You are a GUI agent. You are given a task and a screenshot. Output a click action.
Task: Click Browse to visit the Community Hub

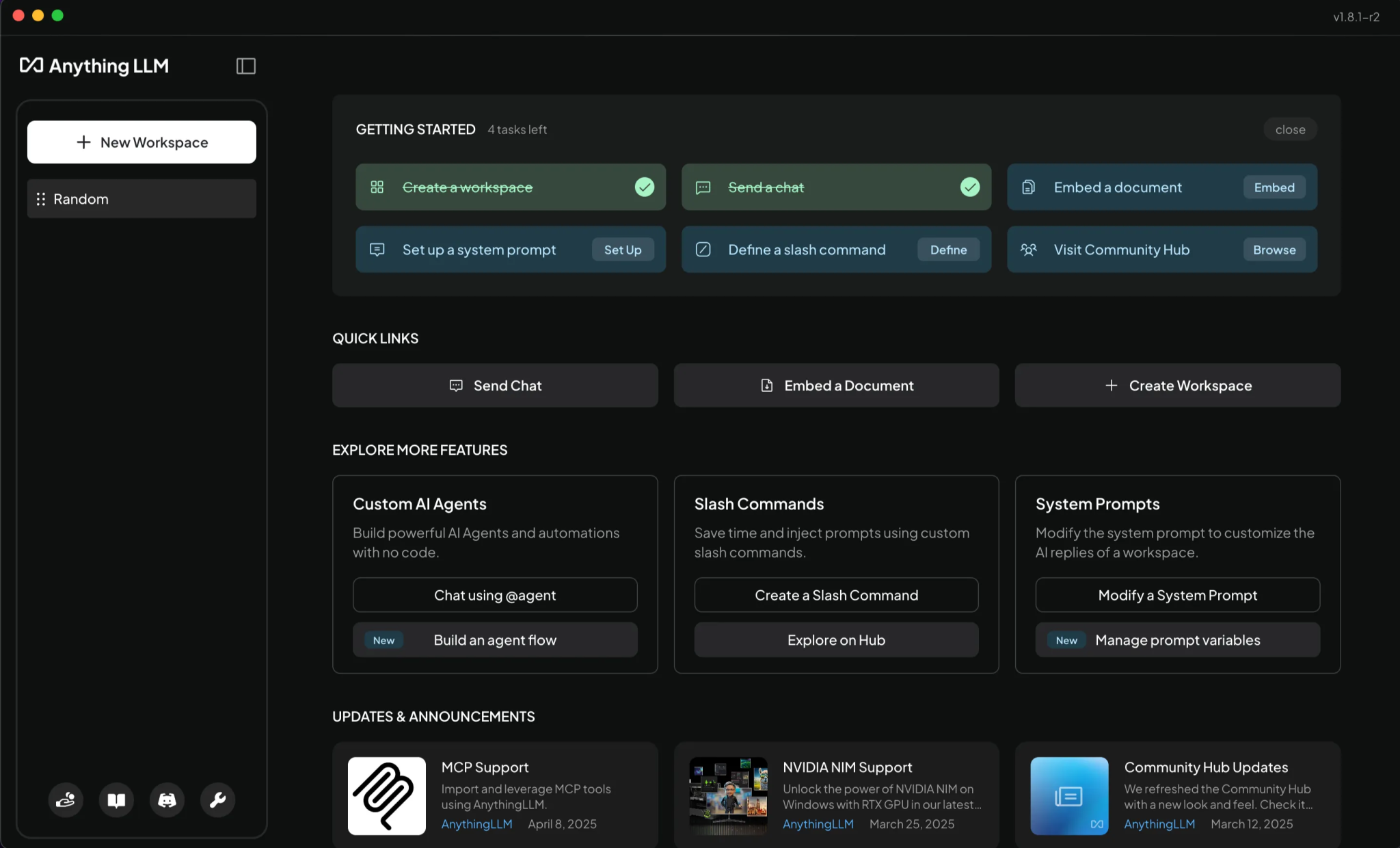(1274, 250)
